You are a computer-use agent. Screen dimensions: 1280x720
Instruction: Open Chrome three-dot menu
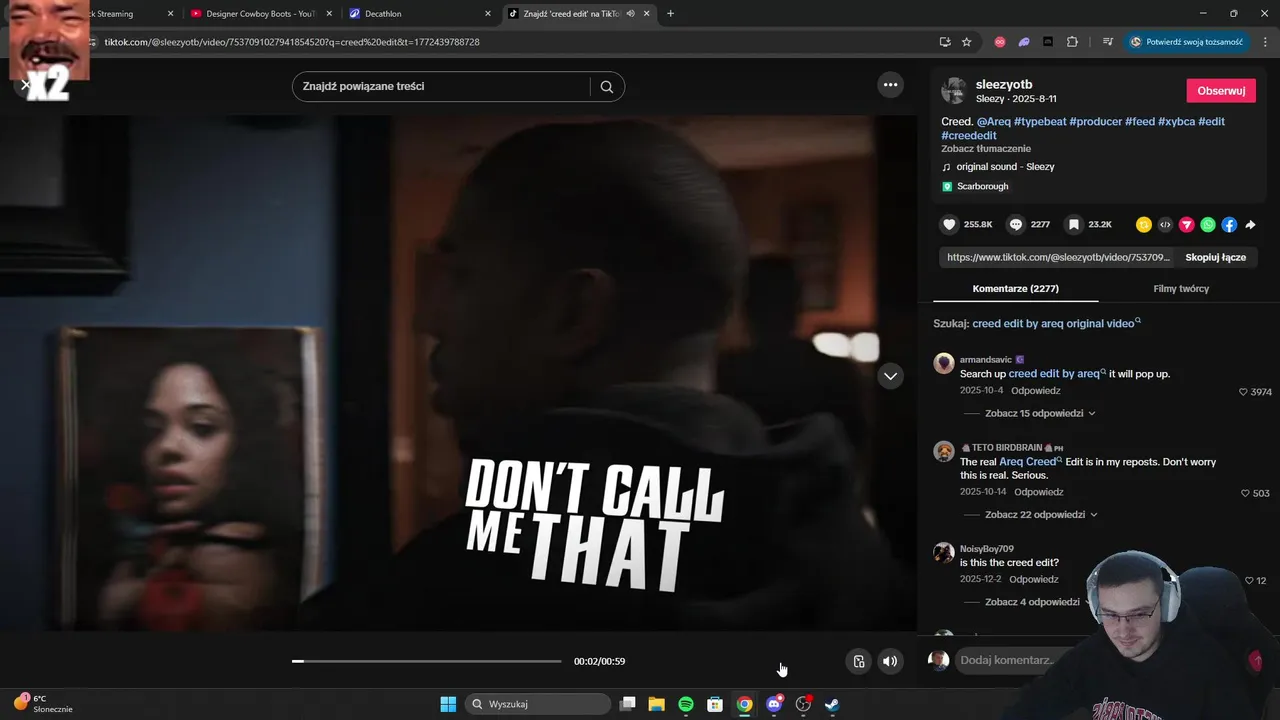[1266, 42]
